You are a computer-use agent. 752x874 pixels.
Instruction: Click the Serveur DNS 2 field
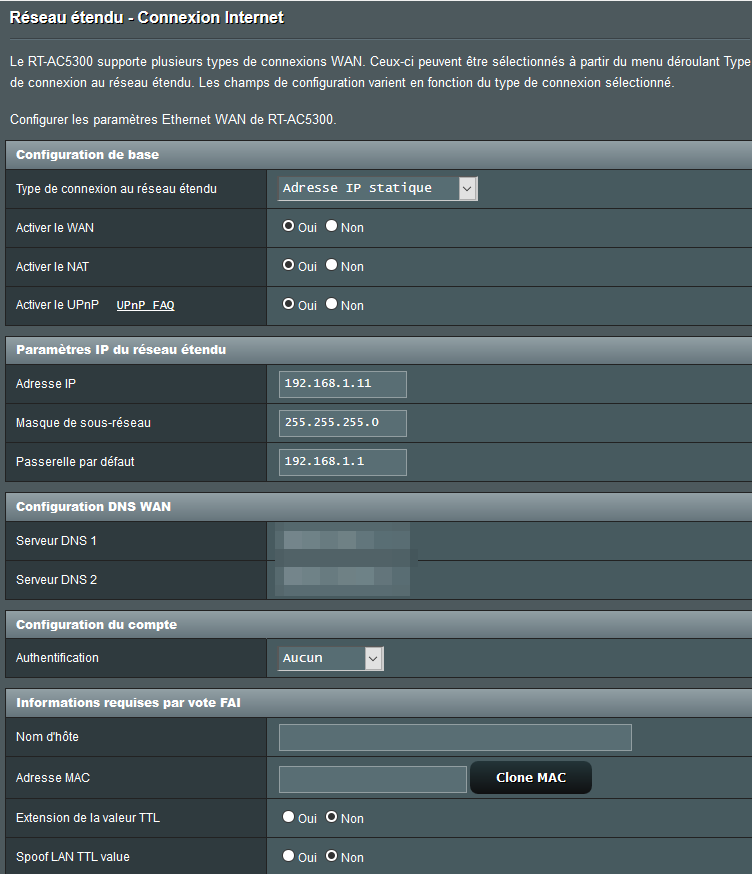pyautogui.click(x=343, y=579)
